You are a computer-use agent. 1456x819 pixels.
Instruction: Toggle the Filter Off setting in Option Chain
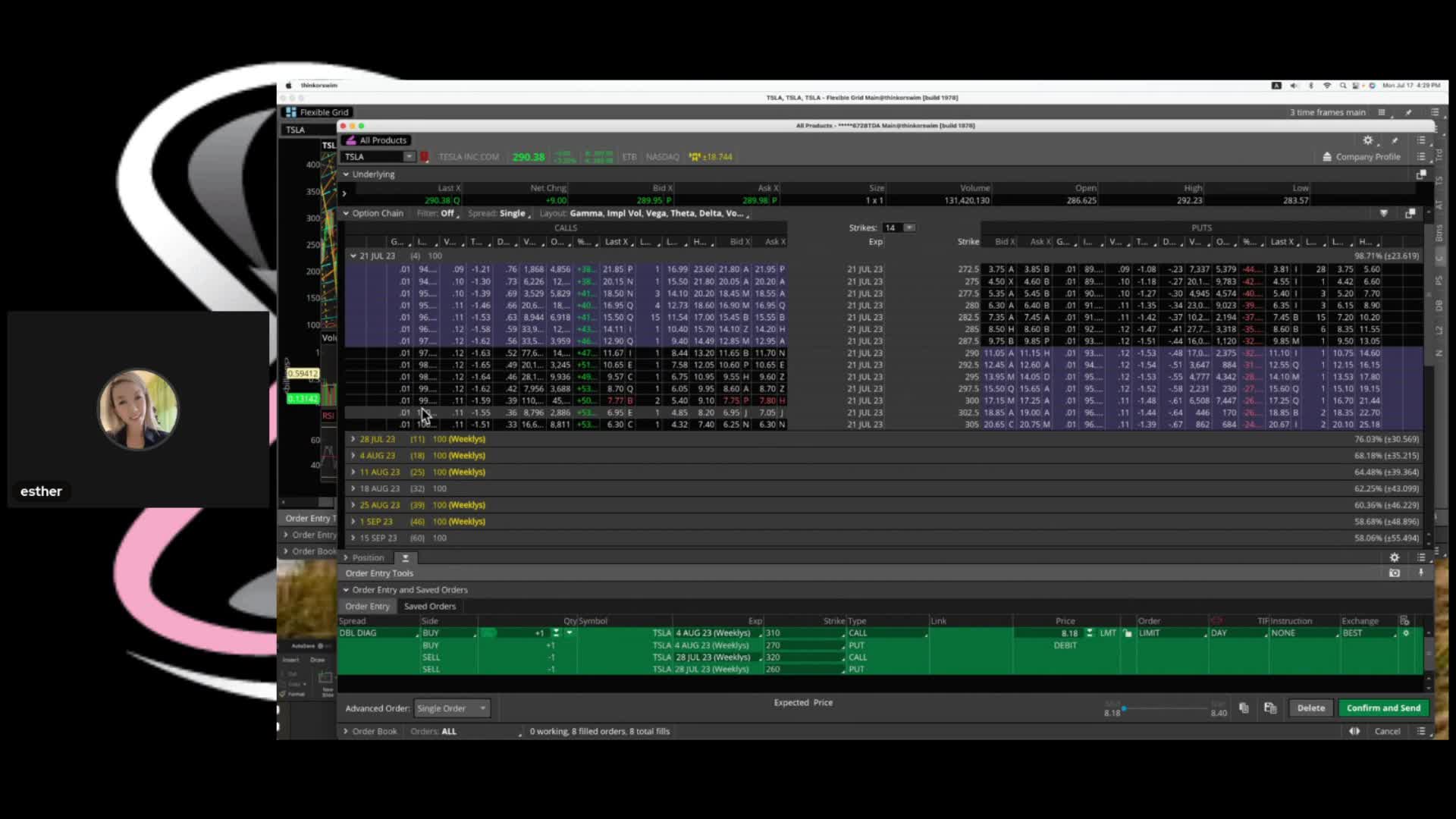point(447,214)
